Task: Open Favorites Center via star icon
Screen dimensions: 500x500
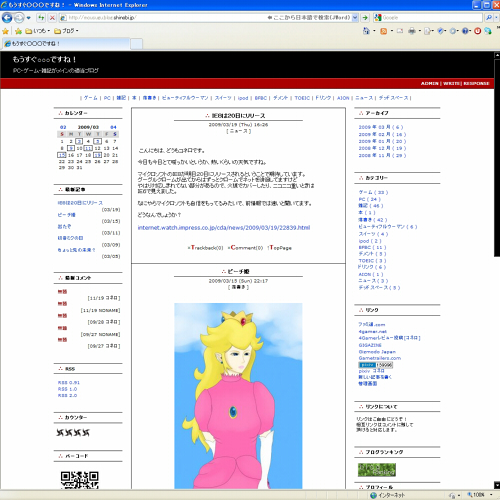Action: point(5,31)
